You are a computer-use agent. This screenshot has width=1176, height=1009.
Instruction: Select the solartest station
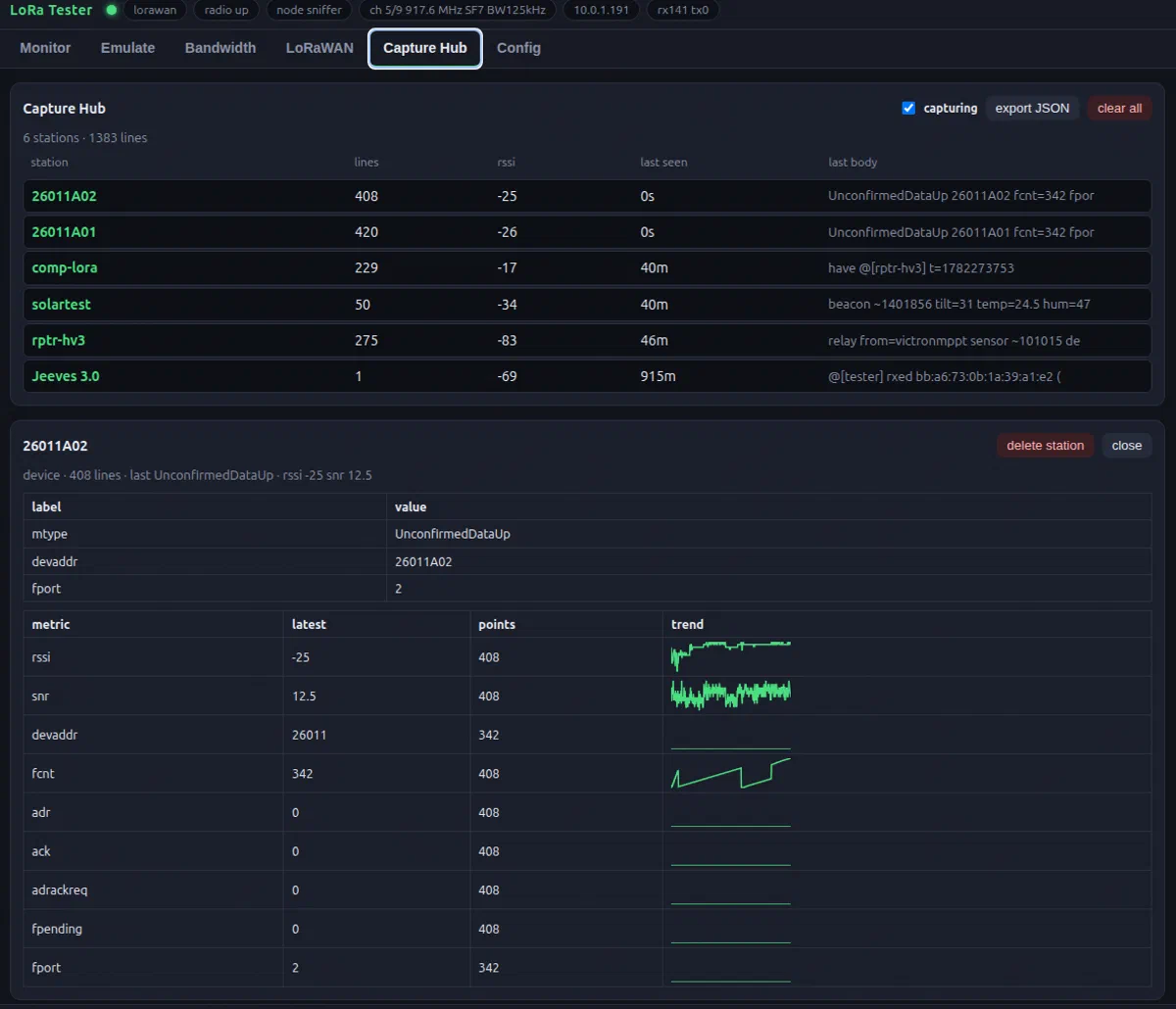coord(587,304)
